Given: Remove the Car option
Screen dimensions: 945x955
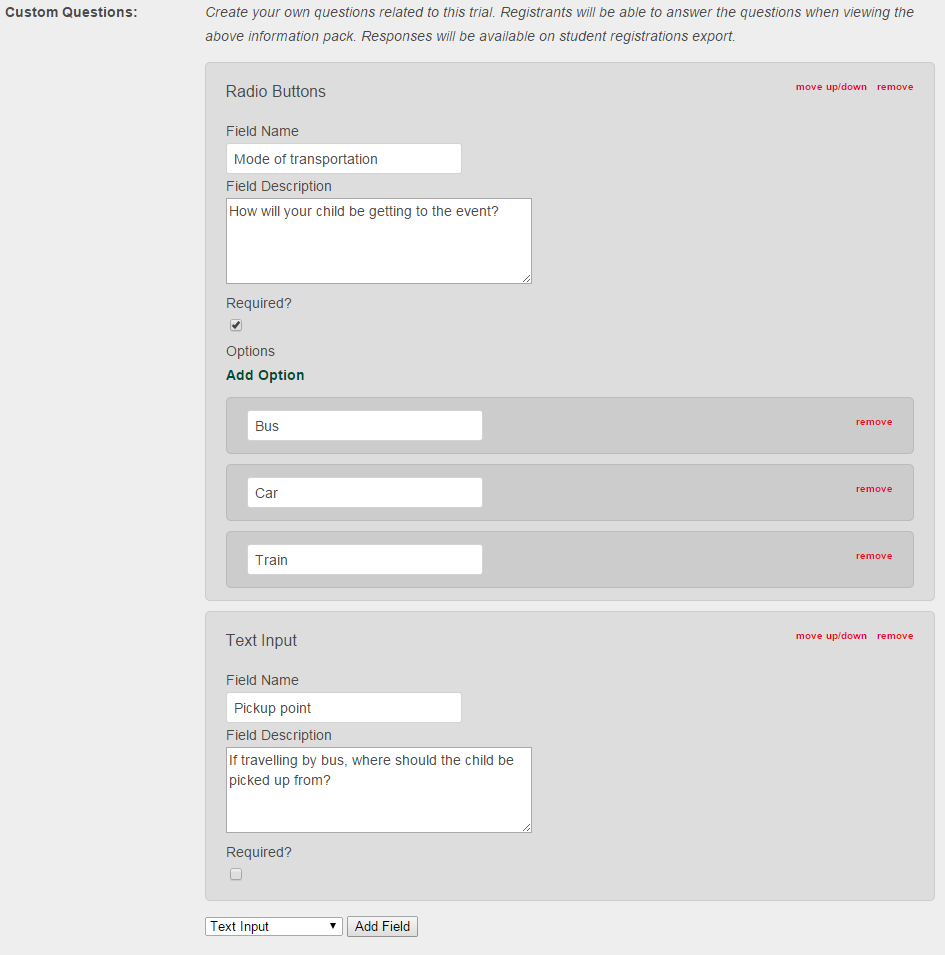Looking at the screenshot, I should [874, 489].
